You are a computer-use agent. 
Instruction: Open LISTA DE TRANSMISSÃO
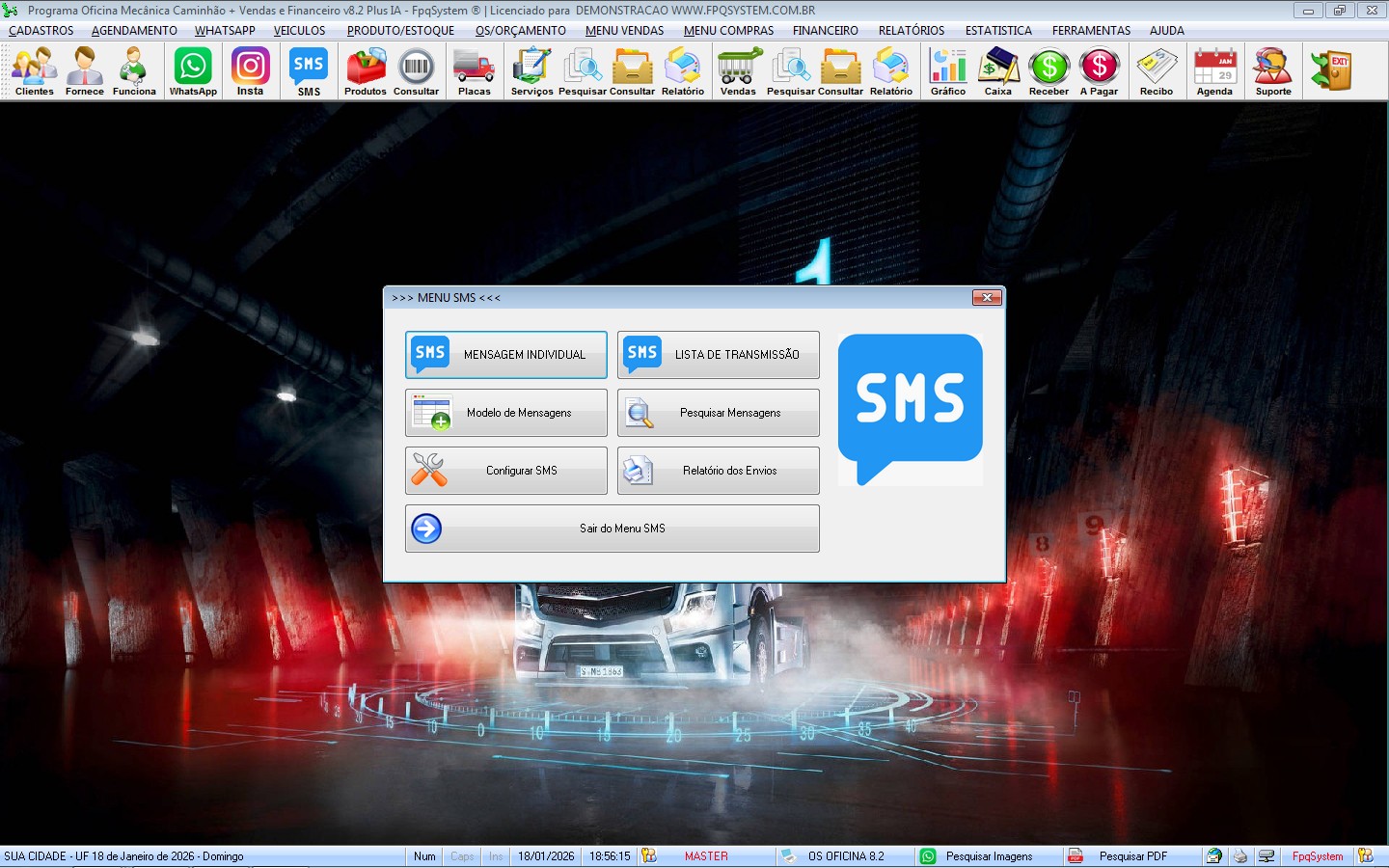[x=719, y=355]
